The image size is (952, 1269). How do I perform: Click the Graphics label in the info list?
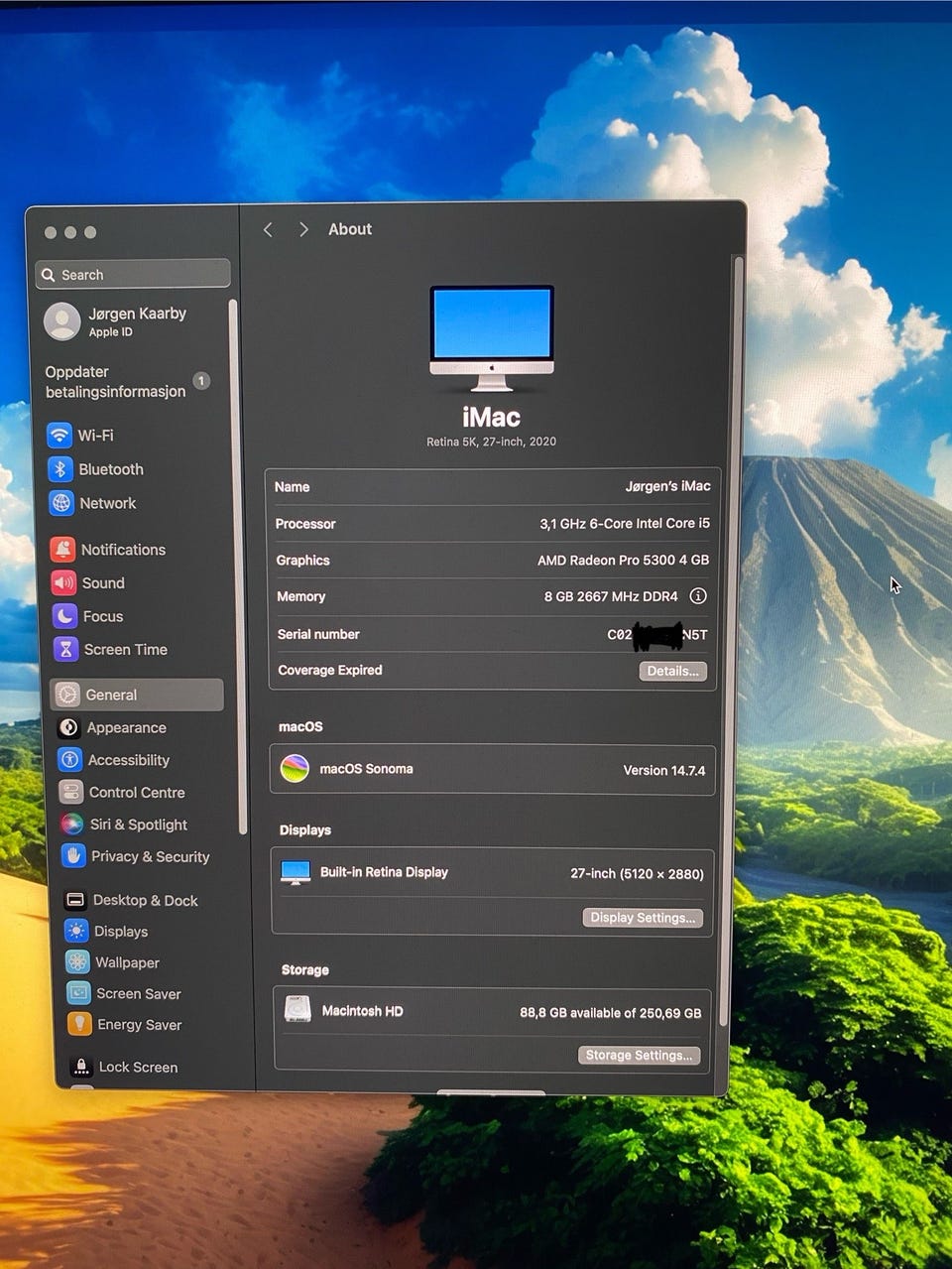(x=302, y=560)
